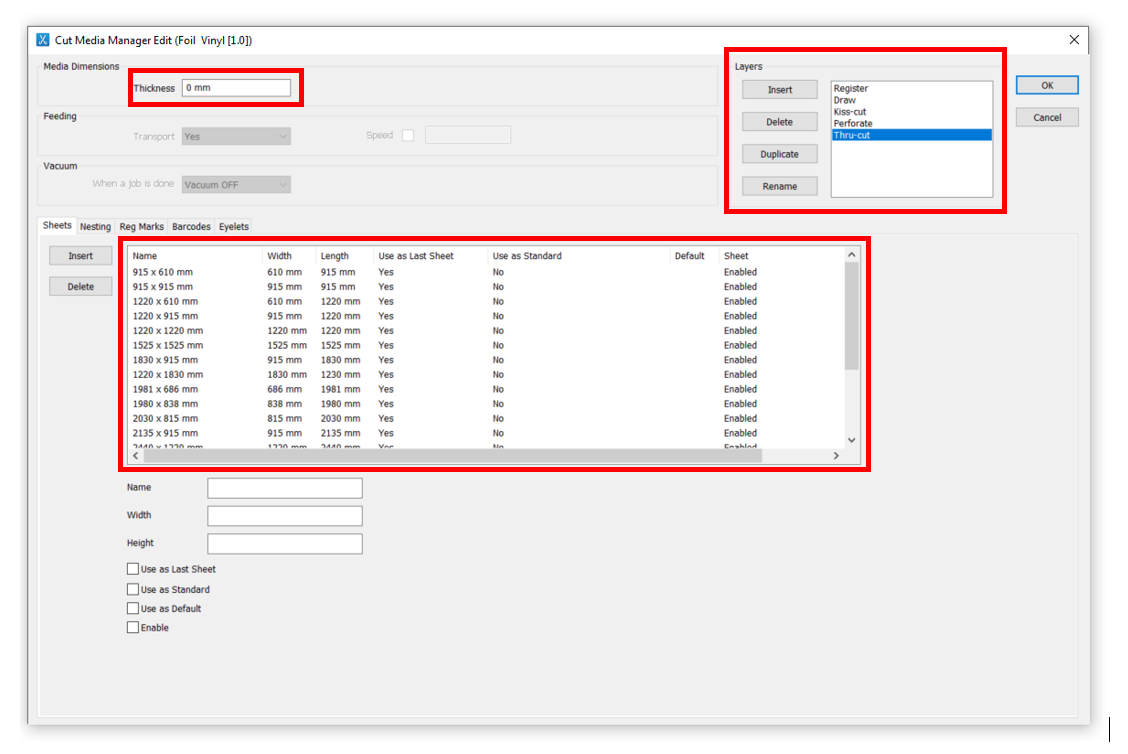Image resolution: width=1128 pixels, height=754 pixels.
Task: Select the Perforate layer
Action: pos(911,123)
